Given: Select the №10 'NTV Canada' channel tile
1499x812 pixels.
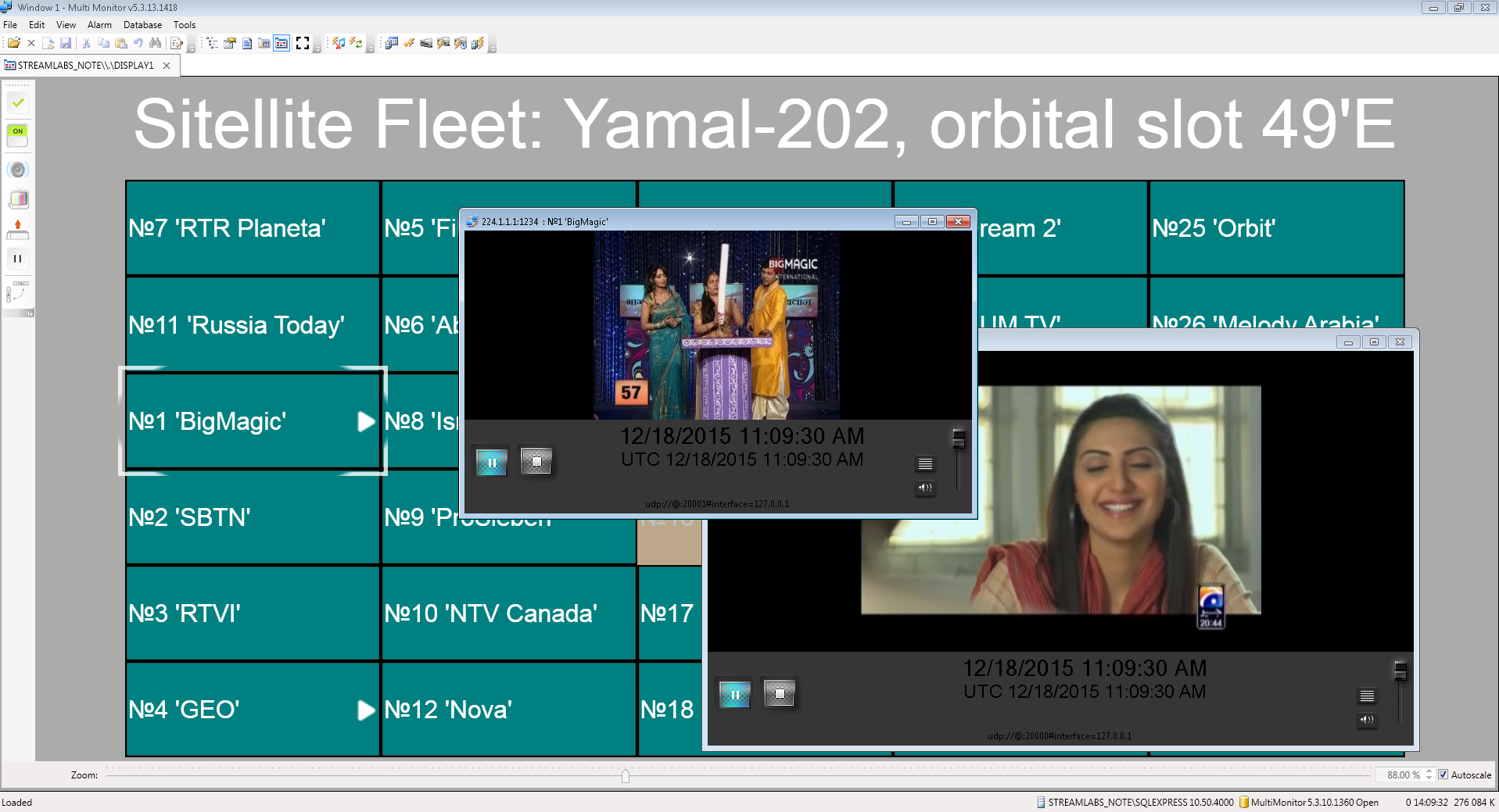Looking at the screenshot, I should (508, 613).
